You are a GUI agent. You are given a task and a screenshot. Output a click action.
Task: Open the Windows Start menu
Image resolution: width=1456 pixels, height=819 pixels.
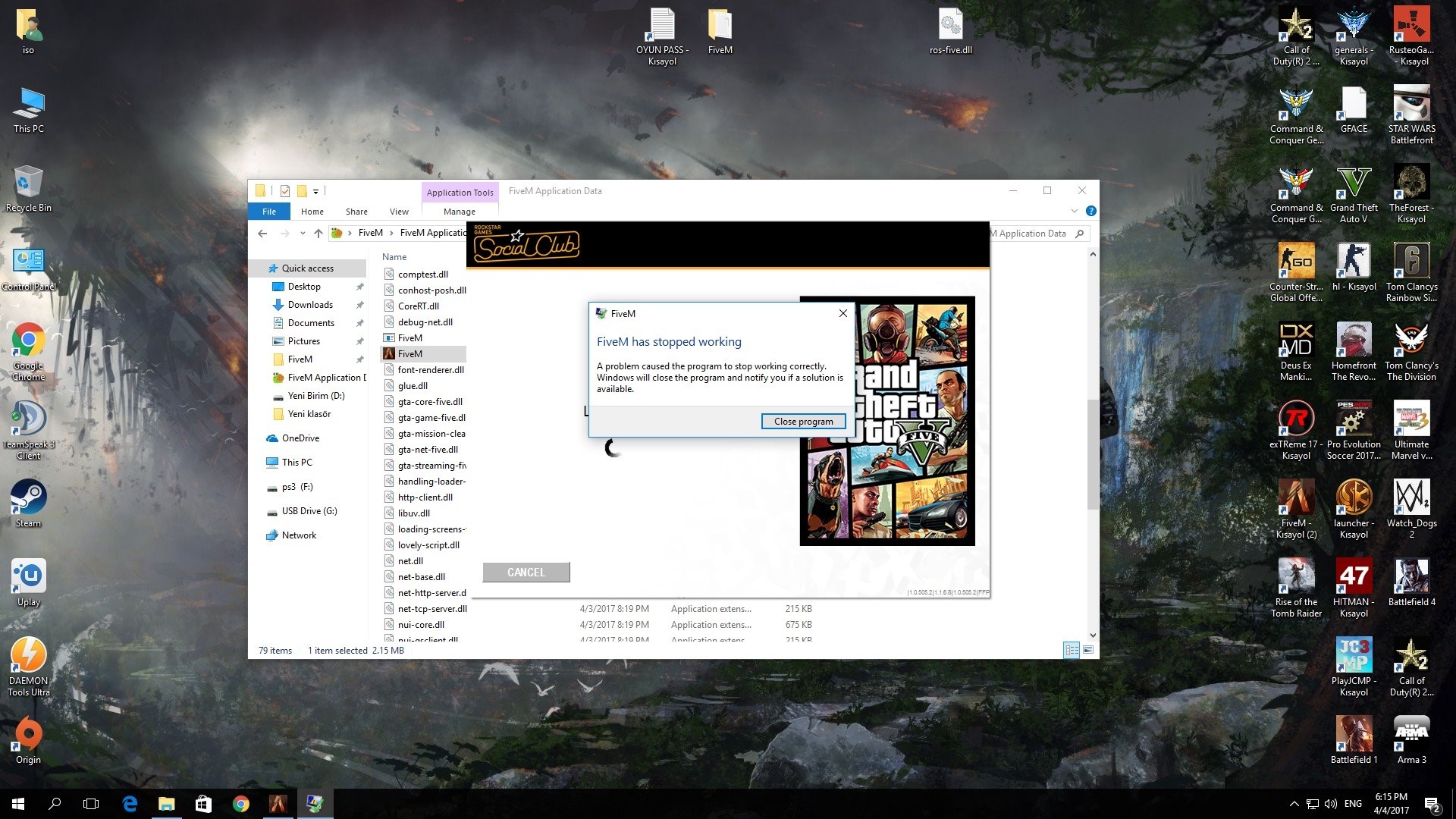tap(18, 804)
